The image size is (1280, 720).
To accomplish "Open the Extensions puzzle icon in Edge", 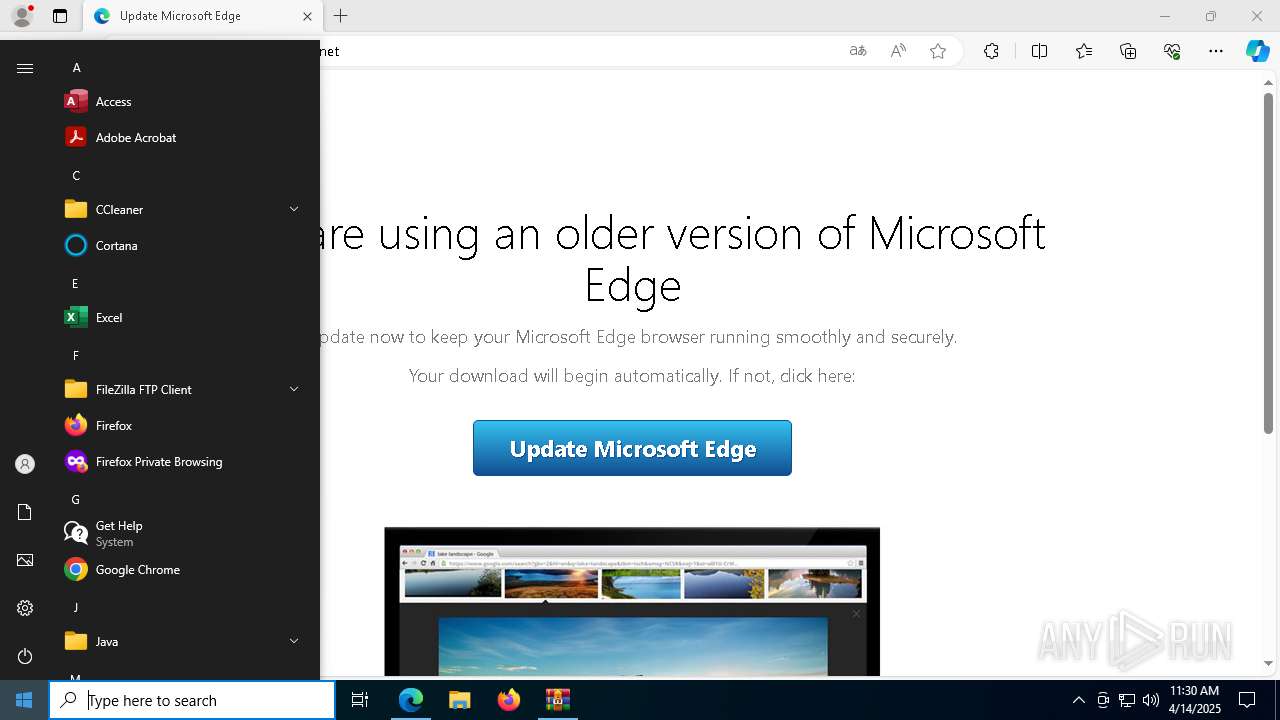I will (991, 51).
